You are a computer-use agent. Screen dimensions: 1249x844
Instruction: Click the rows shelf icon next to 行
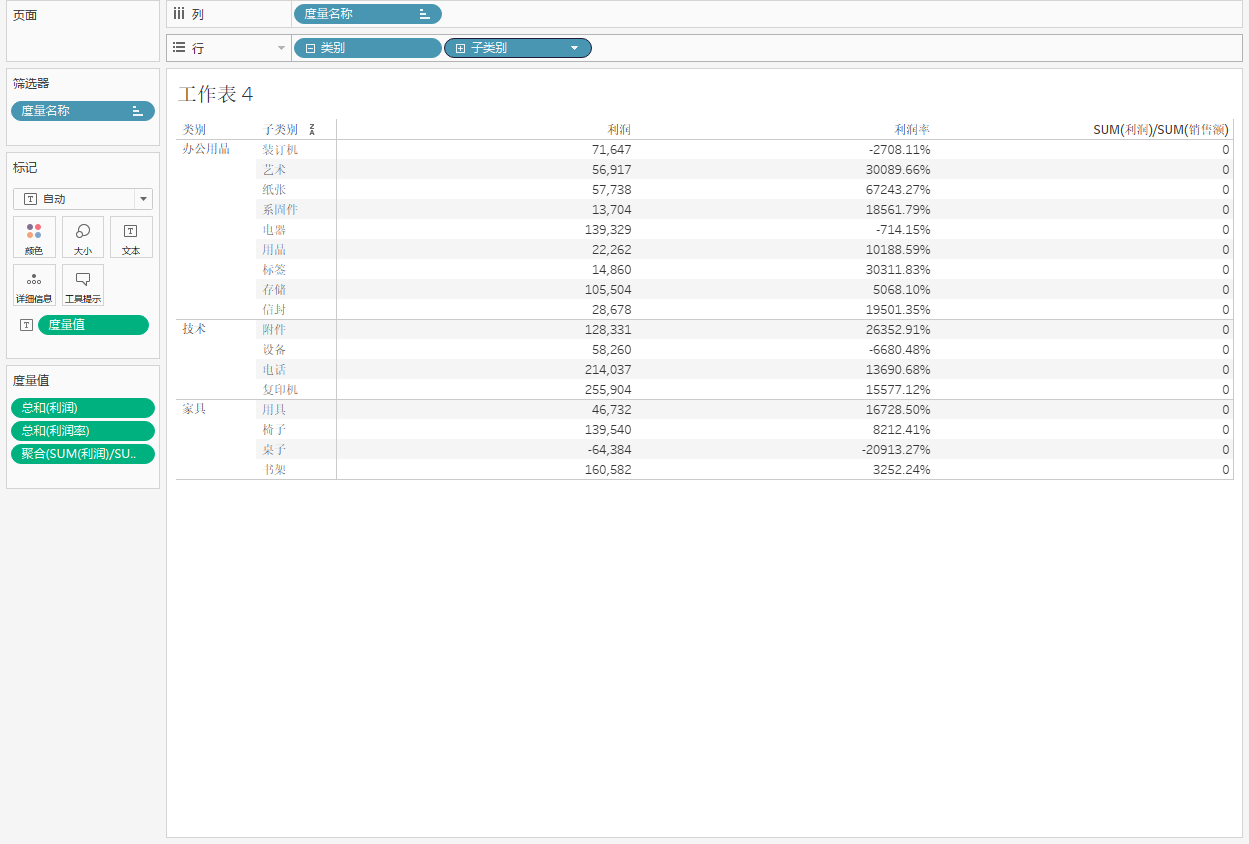(x=179, y=47)
